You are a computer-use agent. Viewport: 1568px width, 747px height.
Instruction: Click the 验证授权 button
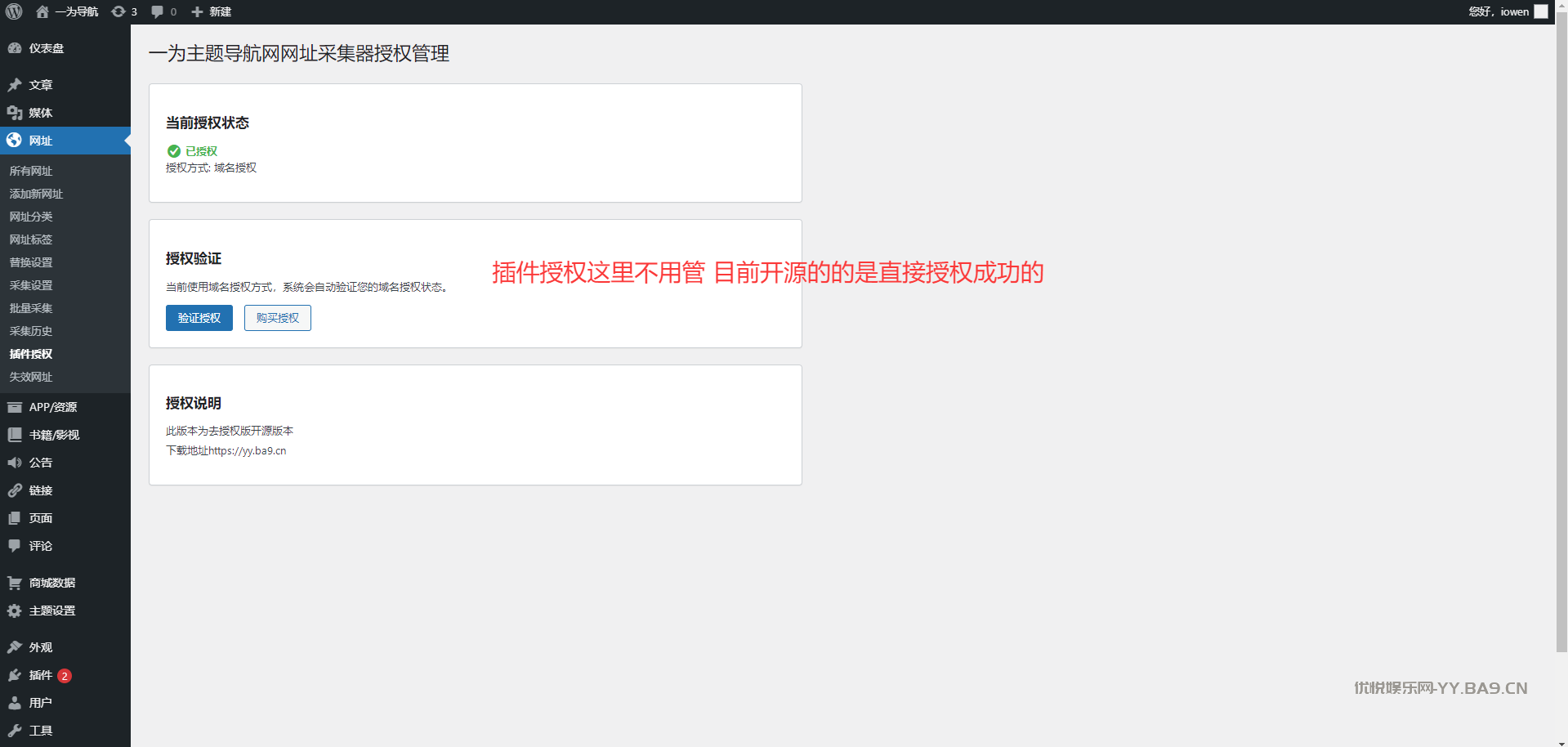coord(199,318)
